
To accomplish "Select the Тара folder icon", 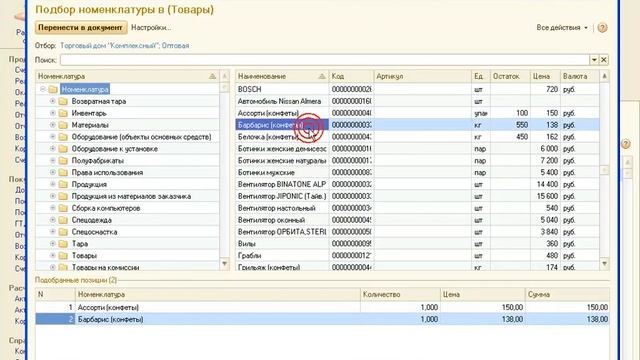I will (x=63, y=244).
